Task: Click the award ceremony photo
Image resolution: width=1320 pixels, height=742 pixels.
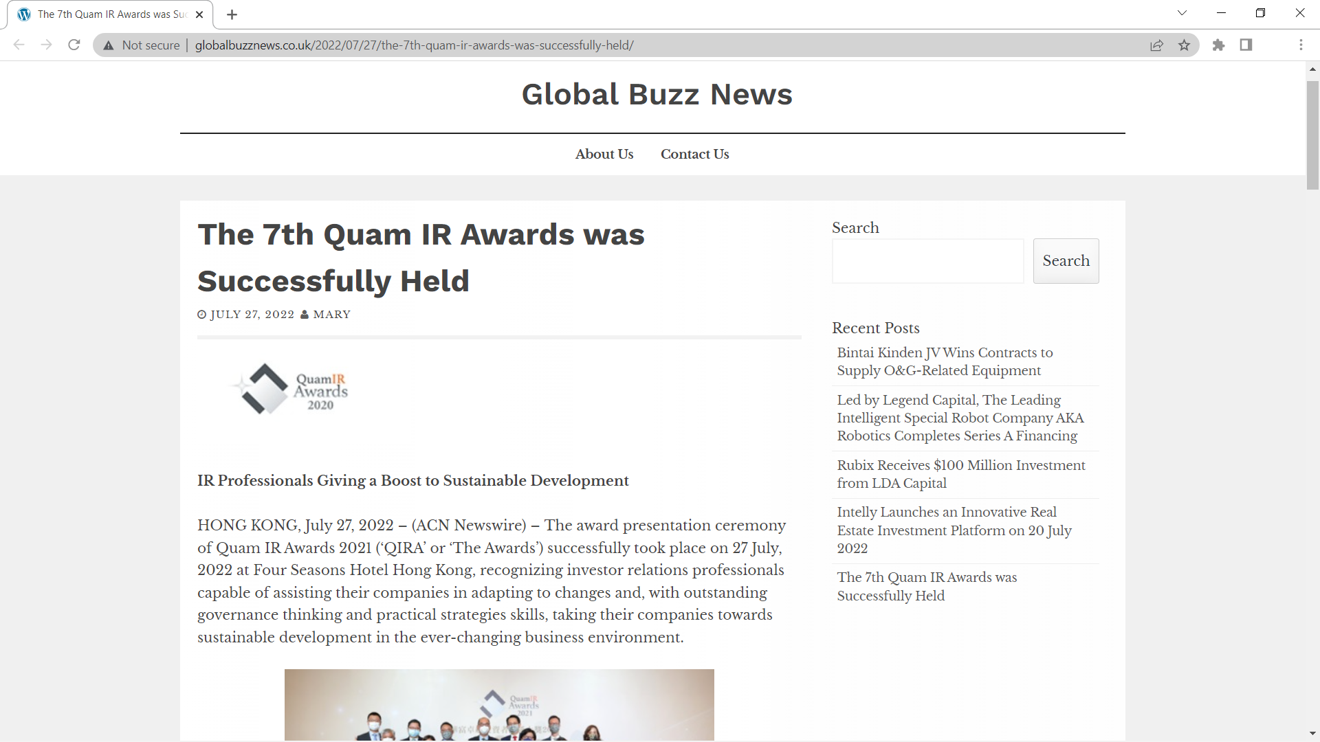Action: pos(499,705)
